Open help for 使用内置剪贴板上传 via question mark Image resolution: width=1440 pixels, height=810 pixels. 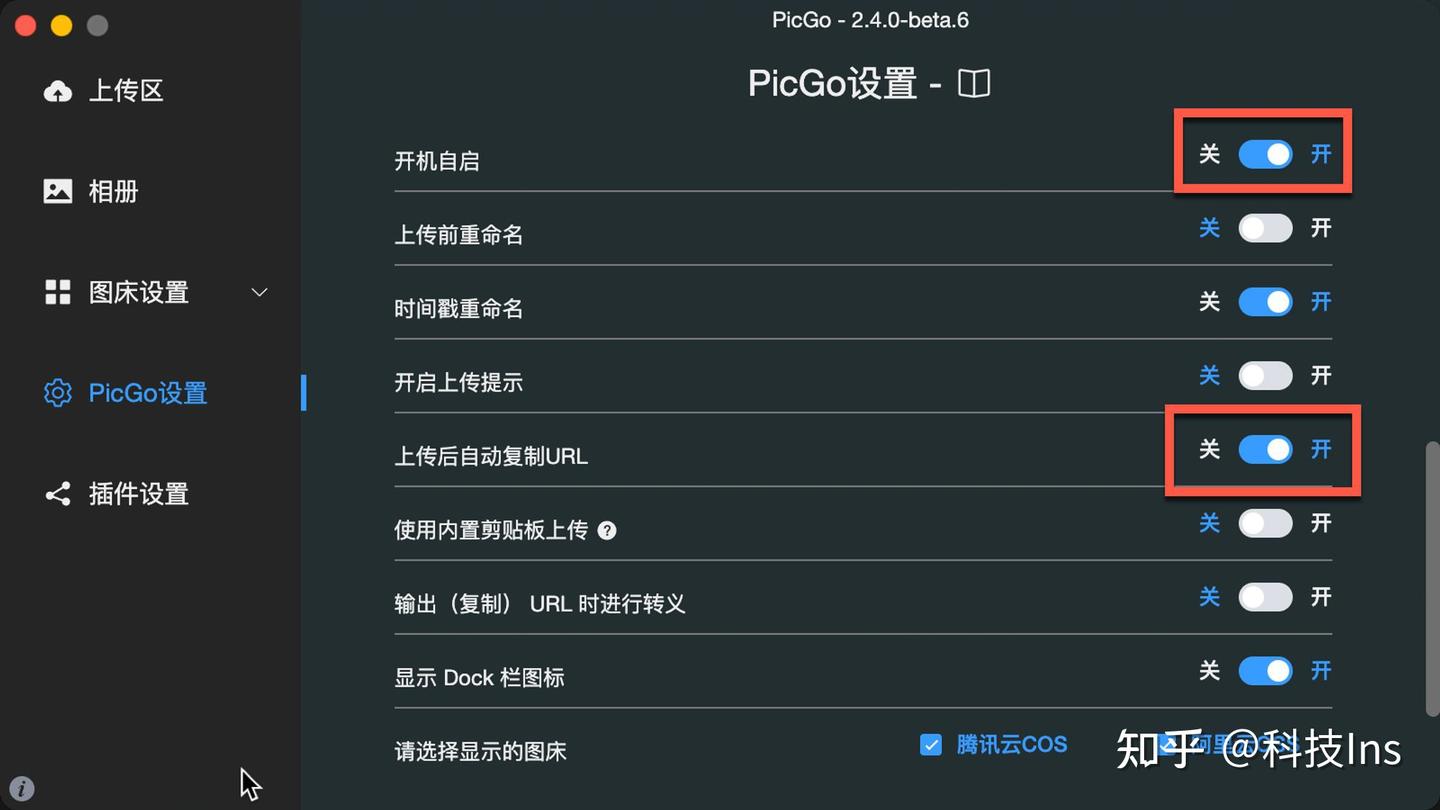607,531
